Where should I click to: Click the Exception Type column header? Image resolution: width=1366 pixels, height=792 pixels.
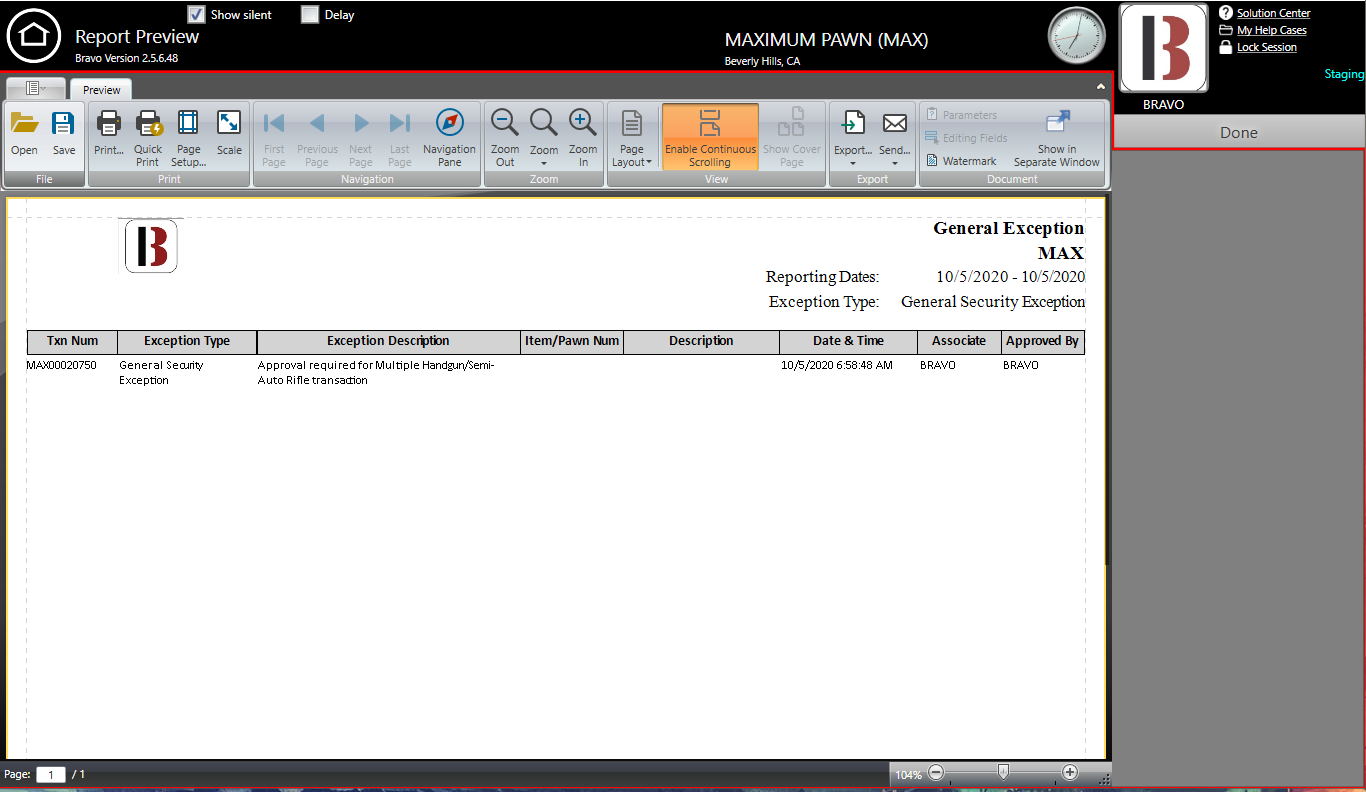tap(187, 341)
